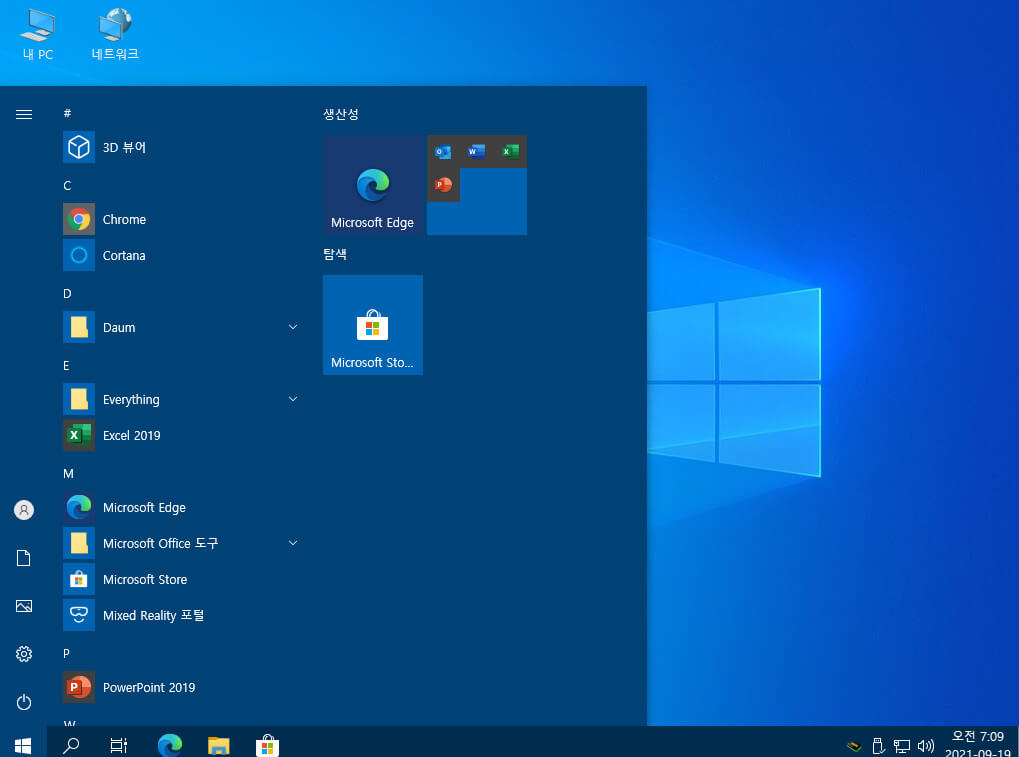Open the taskbar clock showing 오전 7:09
This screenshot has height=757, width=1019.
coord(977,745)
